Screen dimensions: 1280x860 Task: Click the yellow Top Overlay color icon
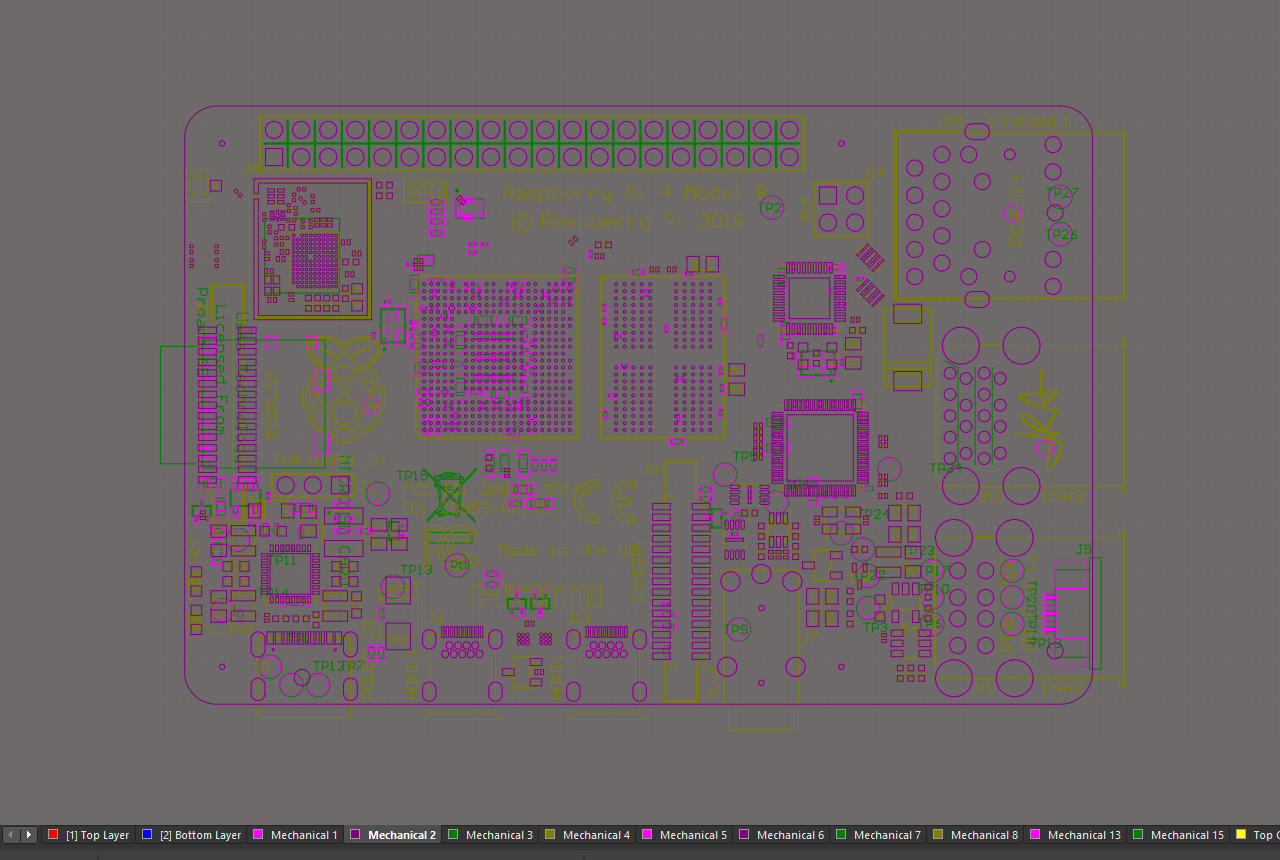click(x=1243, y=834)
